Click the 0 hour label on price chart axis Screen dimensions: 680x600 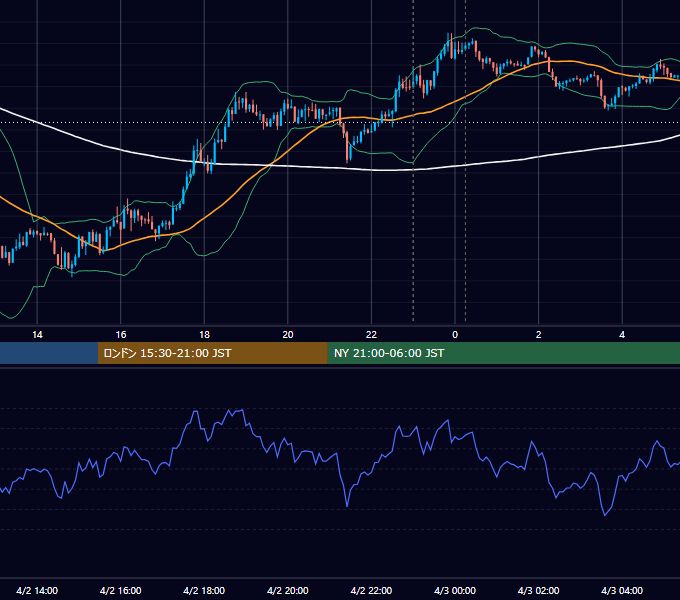coord(455,335)
